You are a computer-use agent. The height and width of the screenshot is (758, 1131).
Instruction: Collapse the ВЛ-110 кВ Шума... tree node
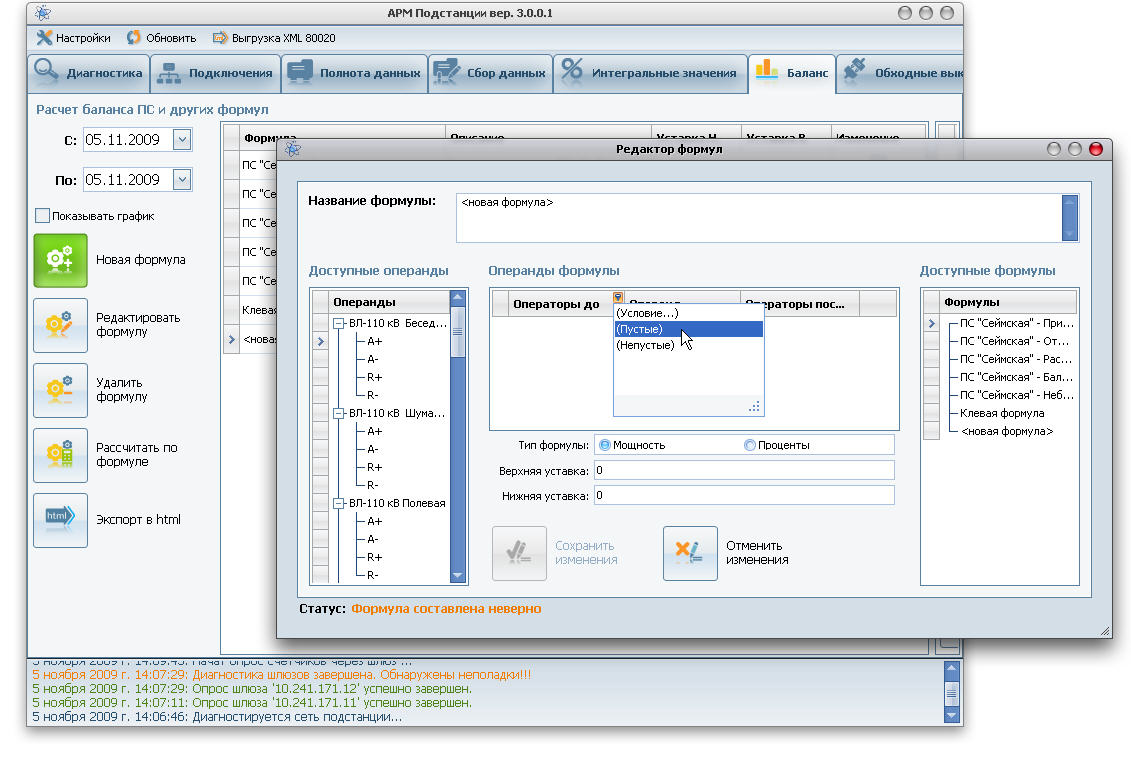pyautogui.click(x=339, y=414)
